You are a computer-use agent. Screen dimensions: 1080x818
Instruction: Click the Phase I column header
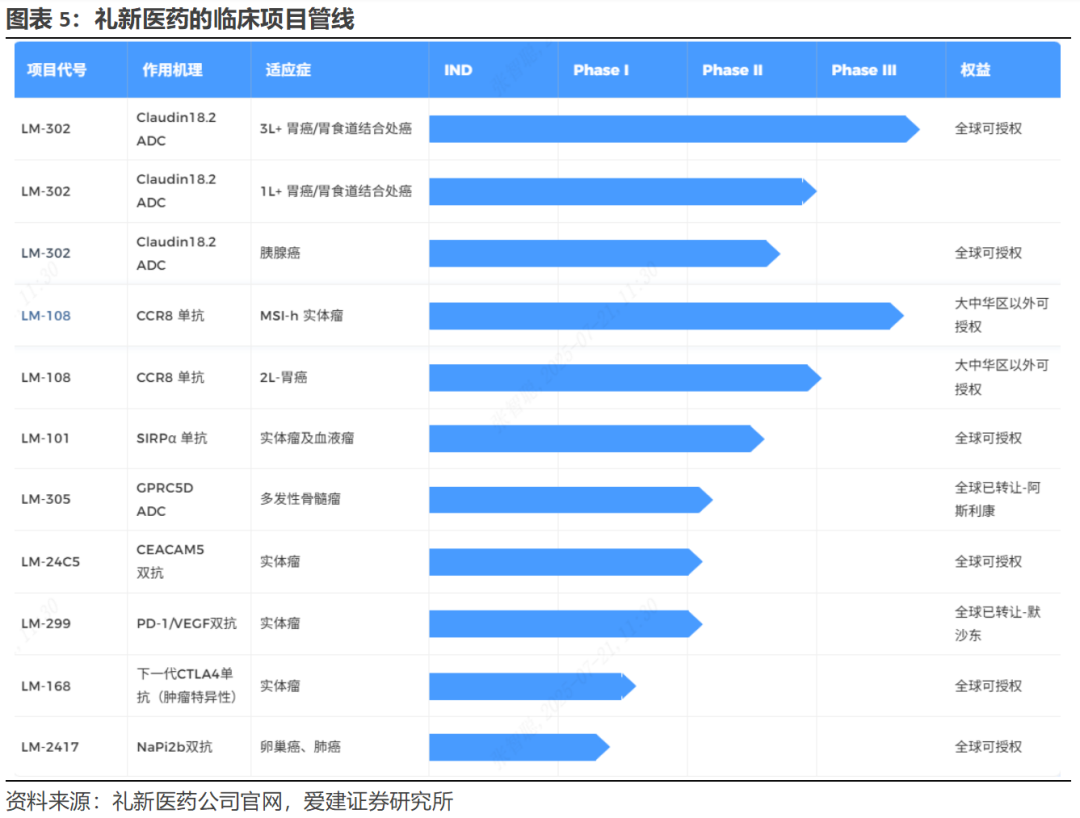(x=601, y=70)
